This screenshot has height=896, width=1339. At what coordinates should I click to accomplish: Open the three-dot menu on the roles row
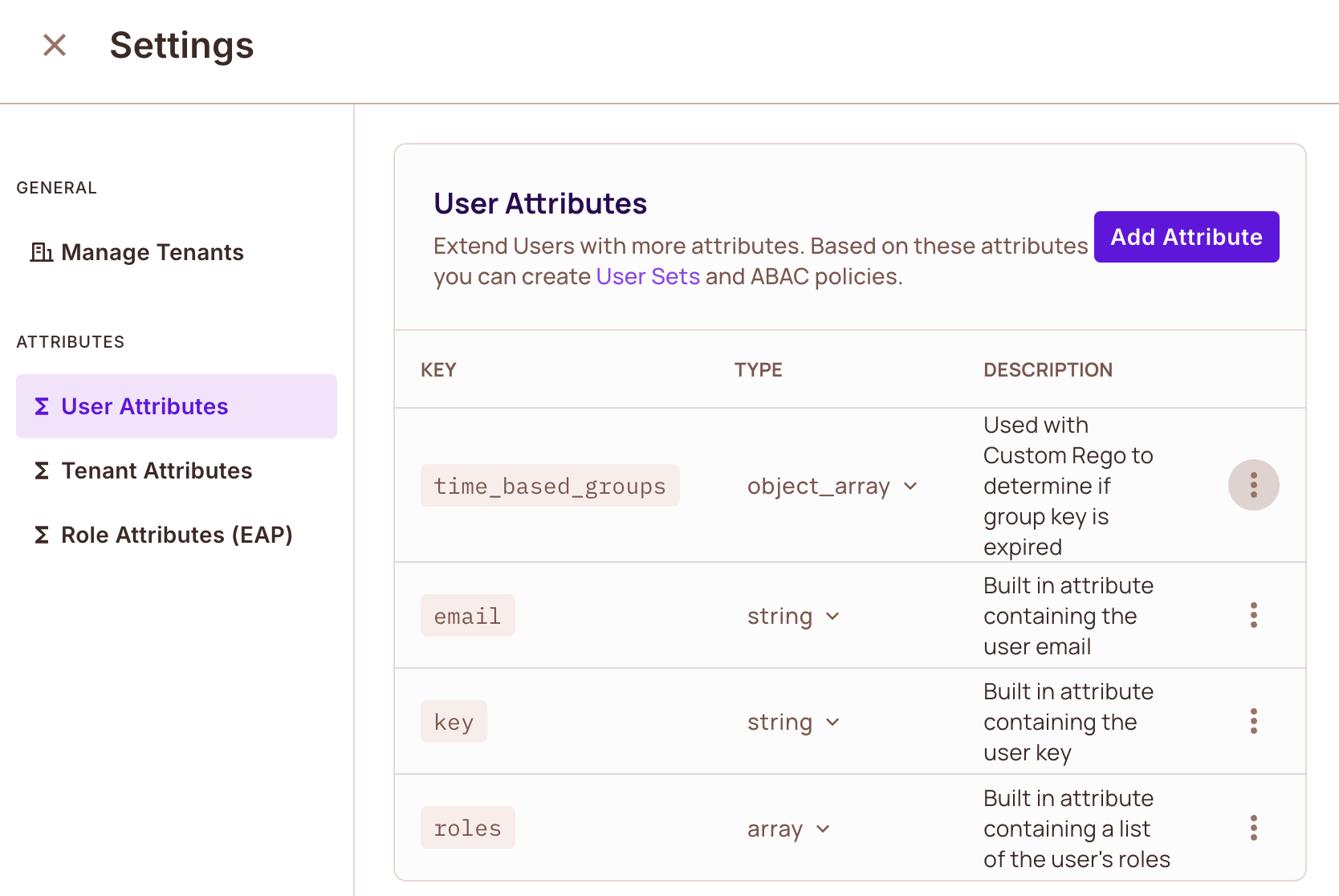[x=1253, y=828]
